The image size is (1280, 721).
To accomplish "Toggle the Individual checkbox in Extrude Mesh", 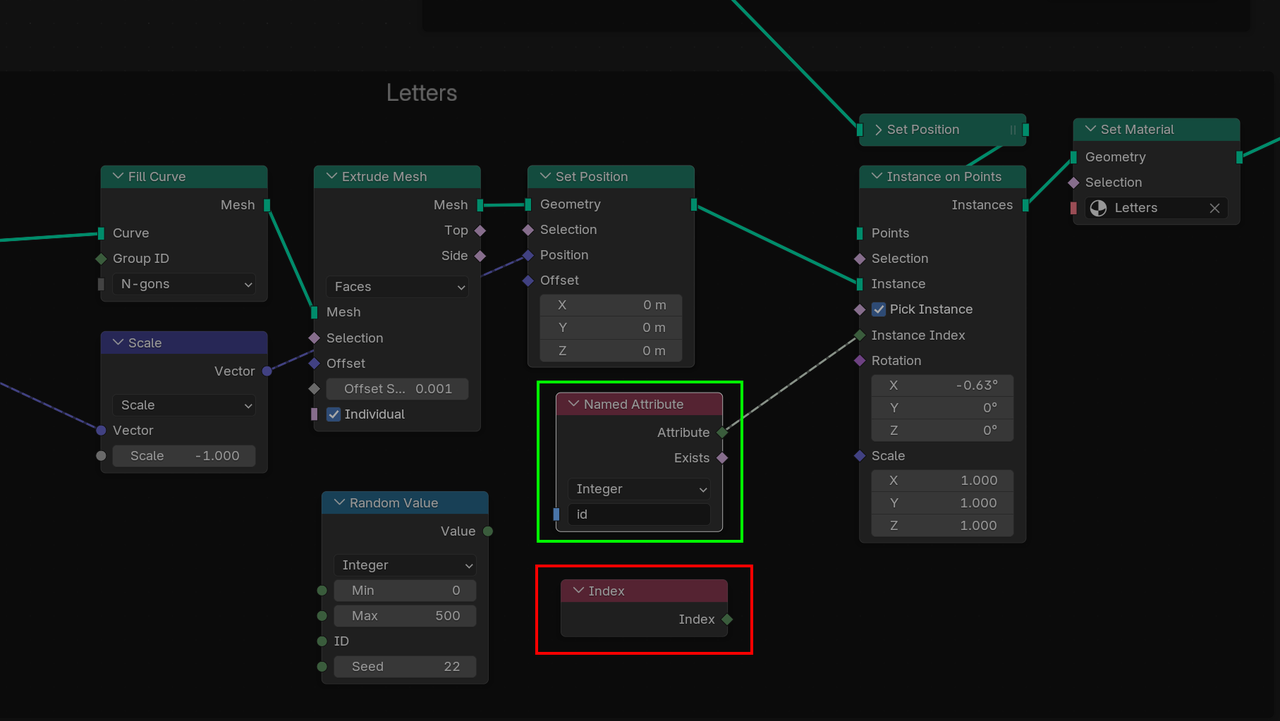I will coord(334,414).
